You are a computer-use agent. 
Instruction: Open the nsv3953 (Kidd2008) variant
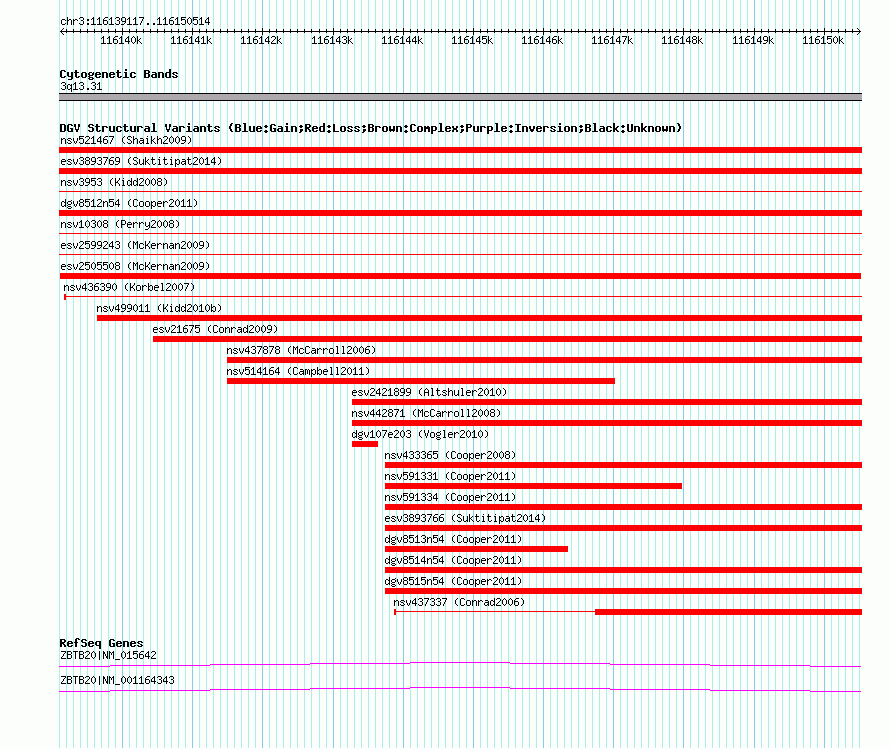click(114, 182)
